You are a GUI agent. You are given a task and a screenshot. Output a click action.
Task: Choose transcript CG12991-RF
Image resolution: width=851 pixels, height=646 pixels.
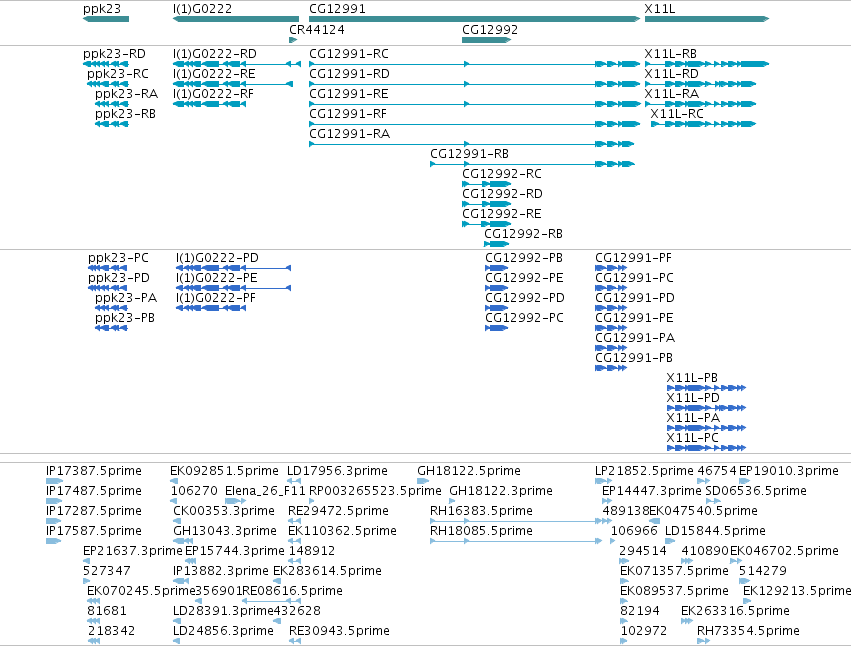pyautogui.click(x=475, y=124)
